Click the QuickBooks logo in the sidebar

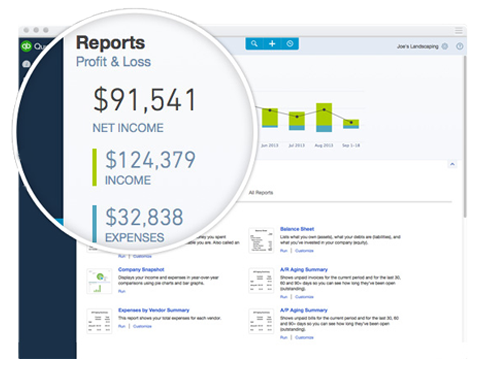26,46
